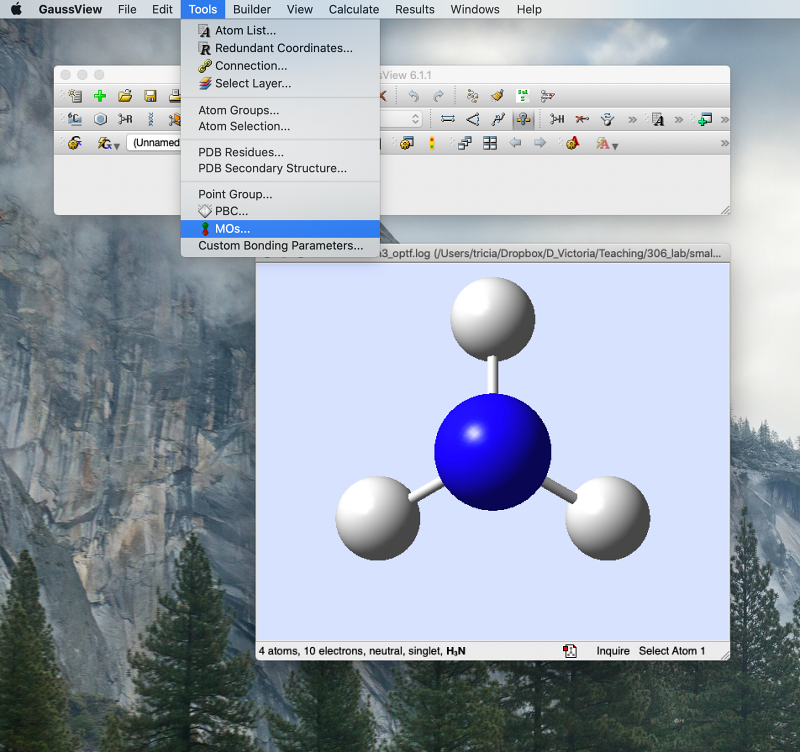Select the Modify Dihedral tool
This screenshot has height=752, width=800.
click(497, 119)
